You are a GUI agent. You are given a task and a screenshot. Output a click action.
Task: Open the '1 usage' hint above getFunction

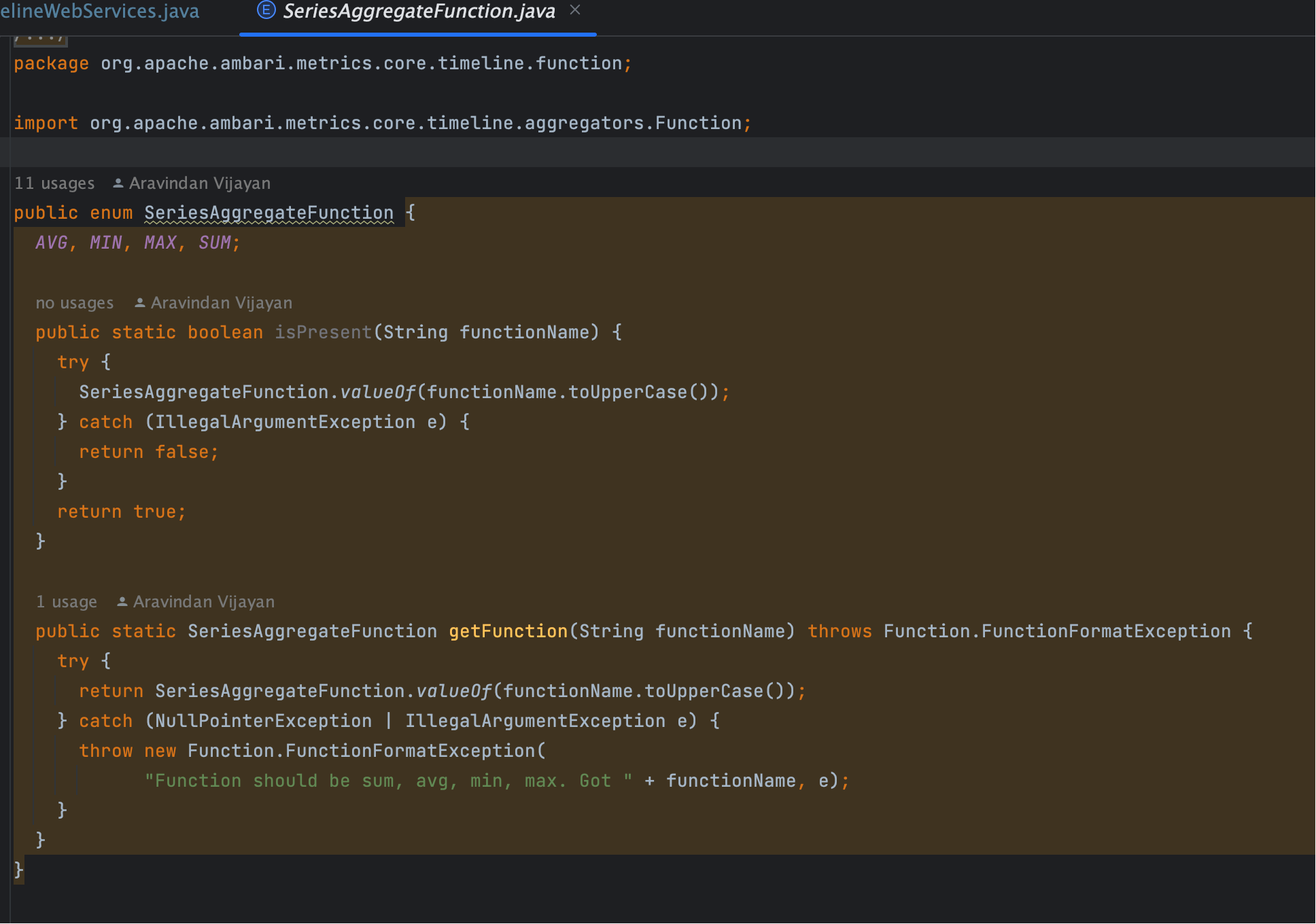click(67, 602)
